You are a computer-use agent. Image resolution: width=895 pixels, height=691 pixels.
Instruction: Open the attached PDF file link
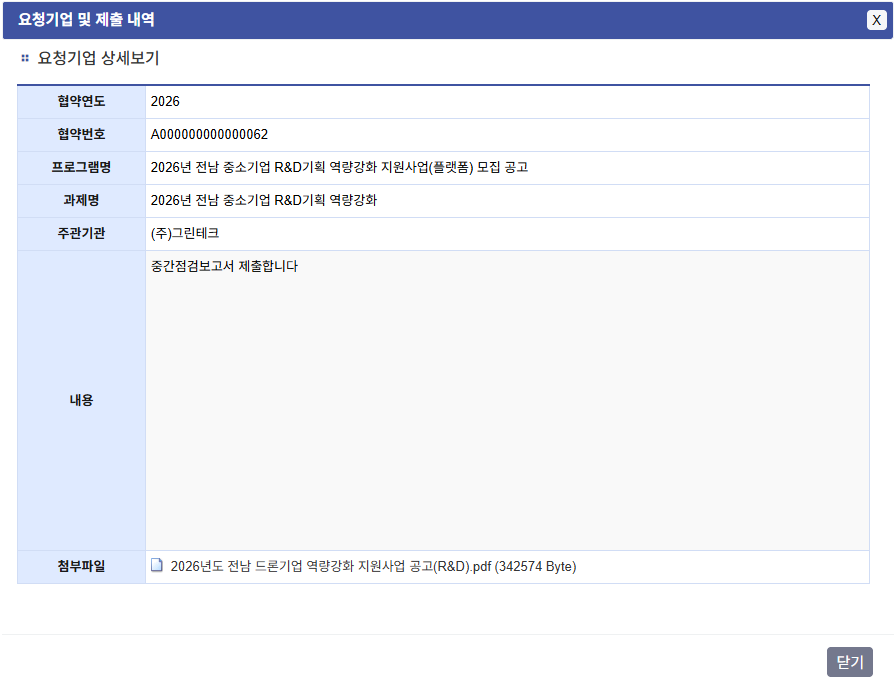click(x=373, y=566)
